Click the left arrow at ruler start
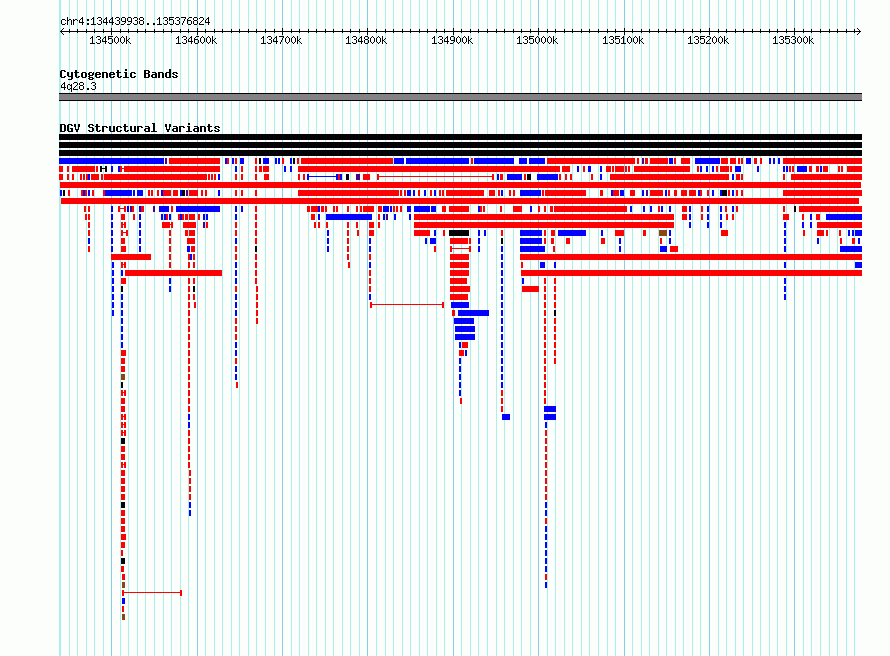The image size is (890, 656). 62,31
